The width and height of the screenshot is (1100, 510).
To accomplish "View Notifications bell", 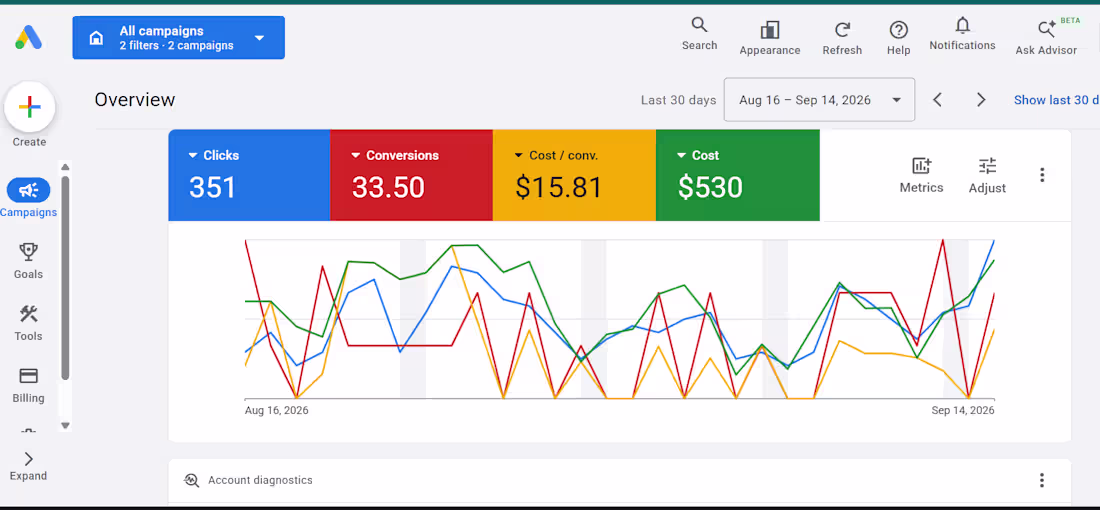I will tap(962, 34).
